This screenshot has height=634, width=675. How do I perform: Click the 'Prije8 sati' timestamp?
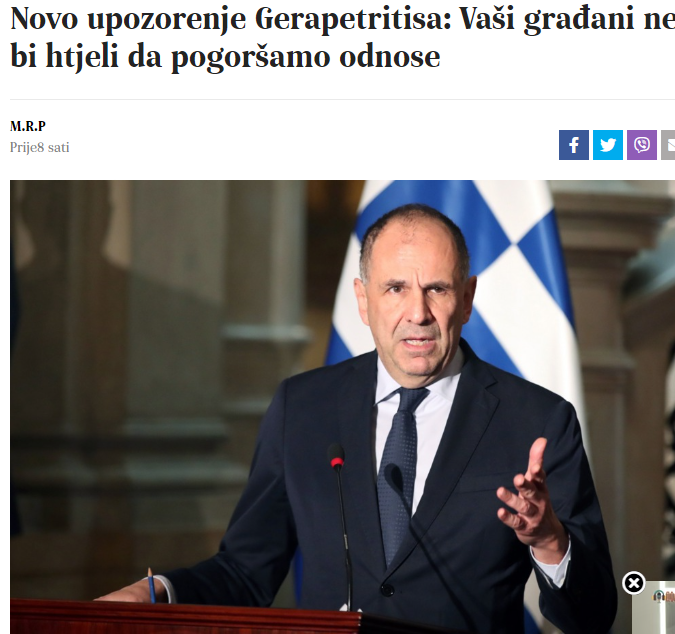pyautogui.click(x=40, y=148)
